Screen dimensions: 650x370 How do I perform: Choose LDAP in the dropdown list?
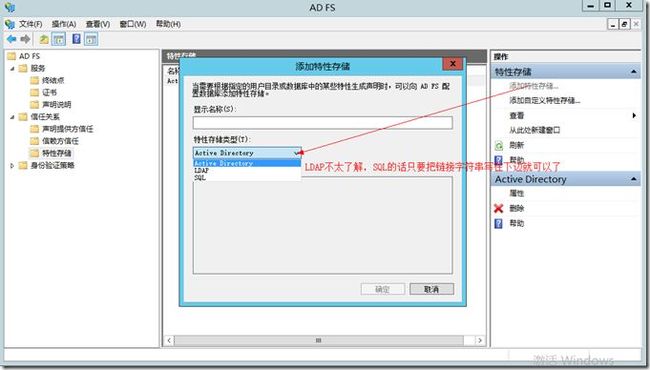[247, 170]
